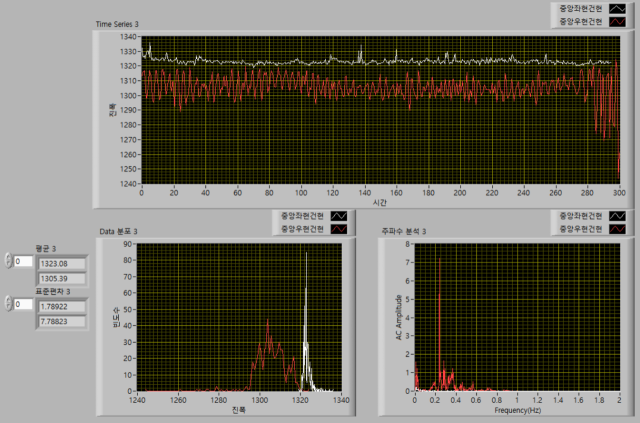This screenshot has height=423, width=640.
Task: Click white plot icon in Time Series 3 legend
Action: (619, 7)
